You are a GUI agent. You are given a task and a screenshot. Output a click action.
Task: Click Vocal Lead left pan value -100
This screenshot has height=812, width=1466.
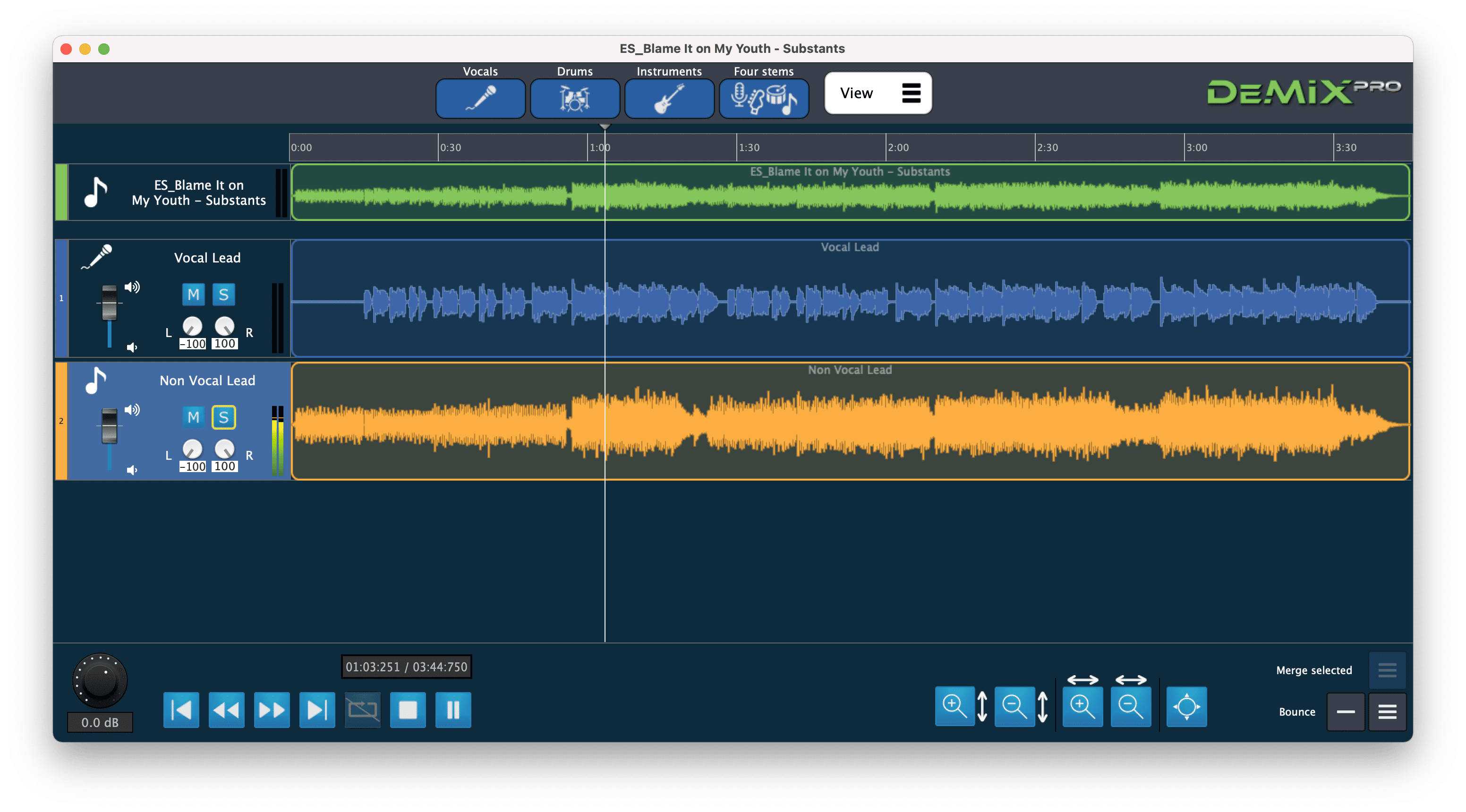pyautogui.click(x=192, y=344)
